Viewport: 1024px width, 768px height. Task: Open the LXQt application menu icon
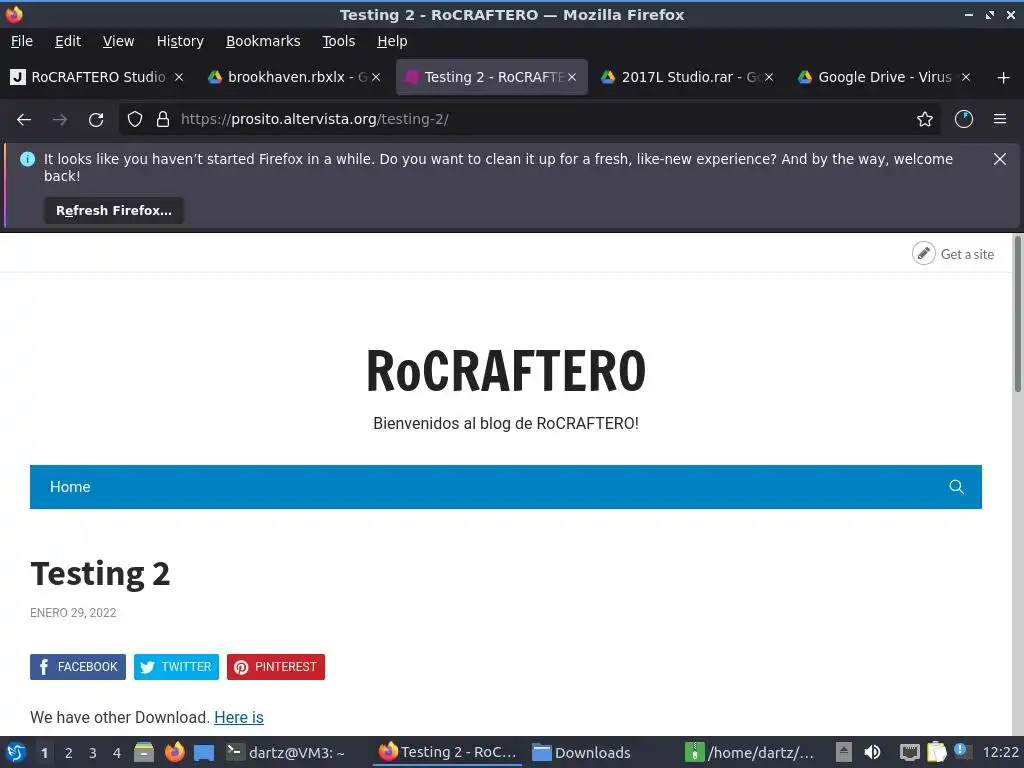point(16,752)
